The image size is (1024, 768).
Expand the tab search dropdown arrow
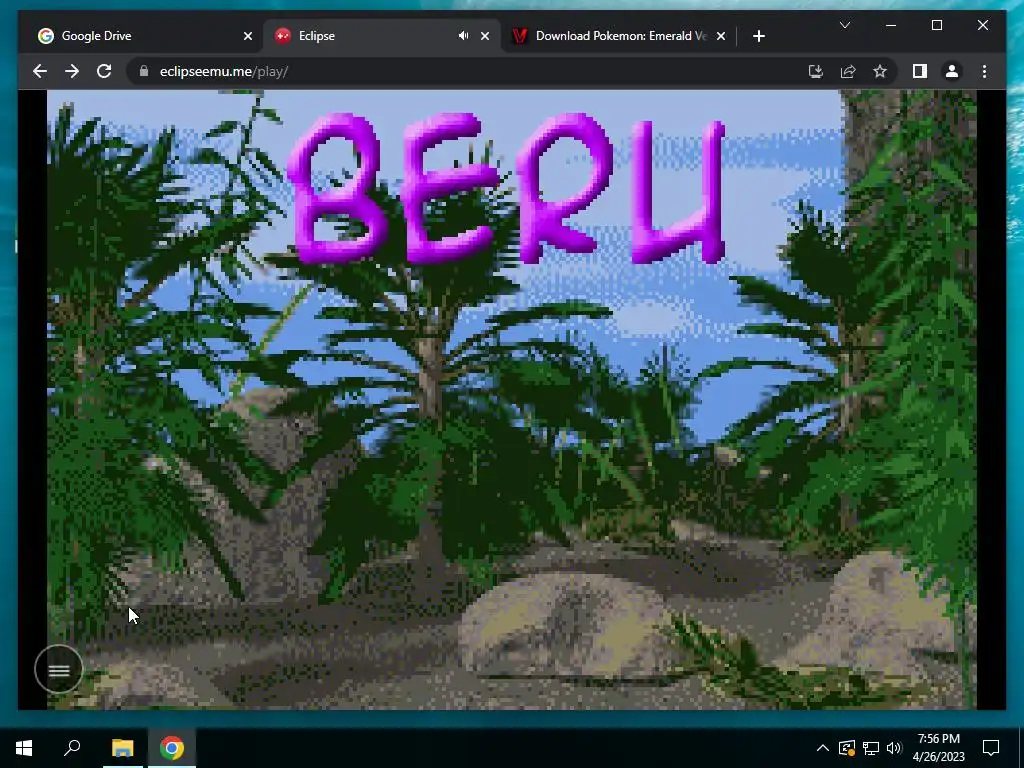click(x=844, y=25)
